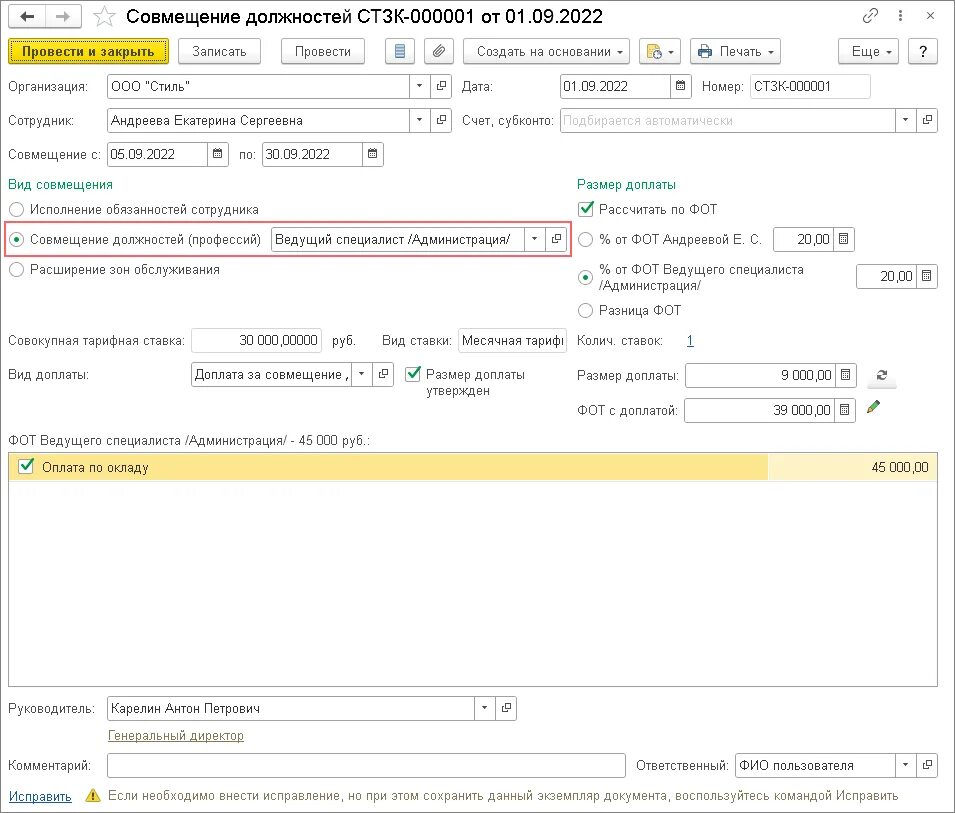This screenshot has width=955, height=813.
Task: Click into the Комментарий input field
Action: click(x=366, y=765)
